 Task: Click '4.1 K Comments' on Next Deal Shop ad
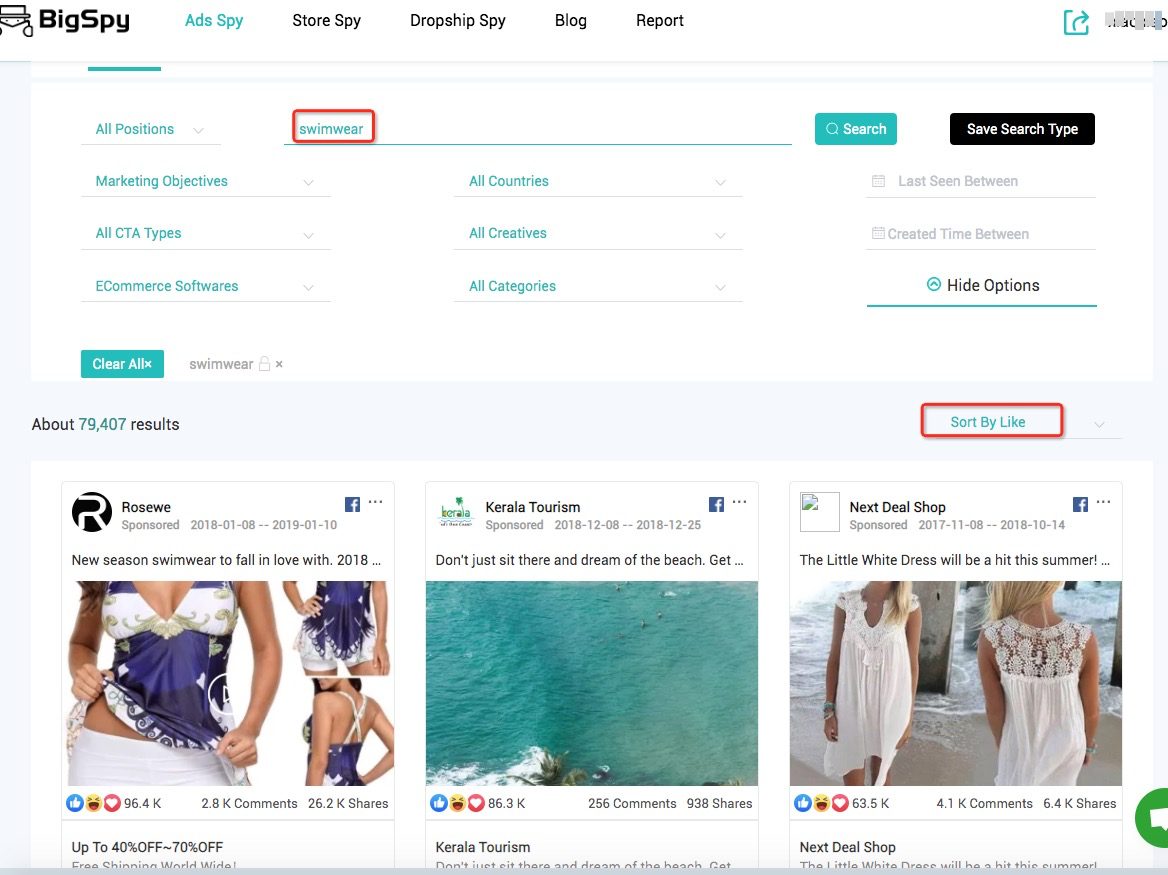984,804
